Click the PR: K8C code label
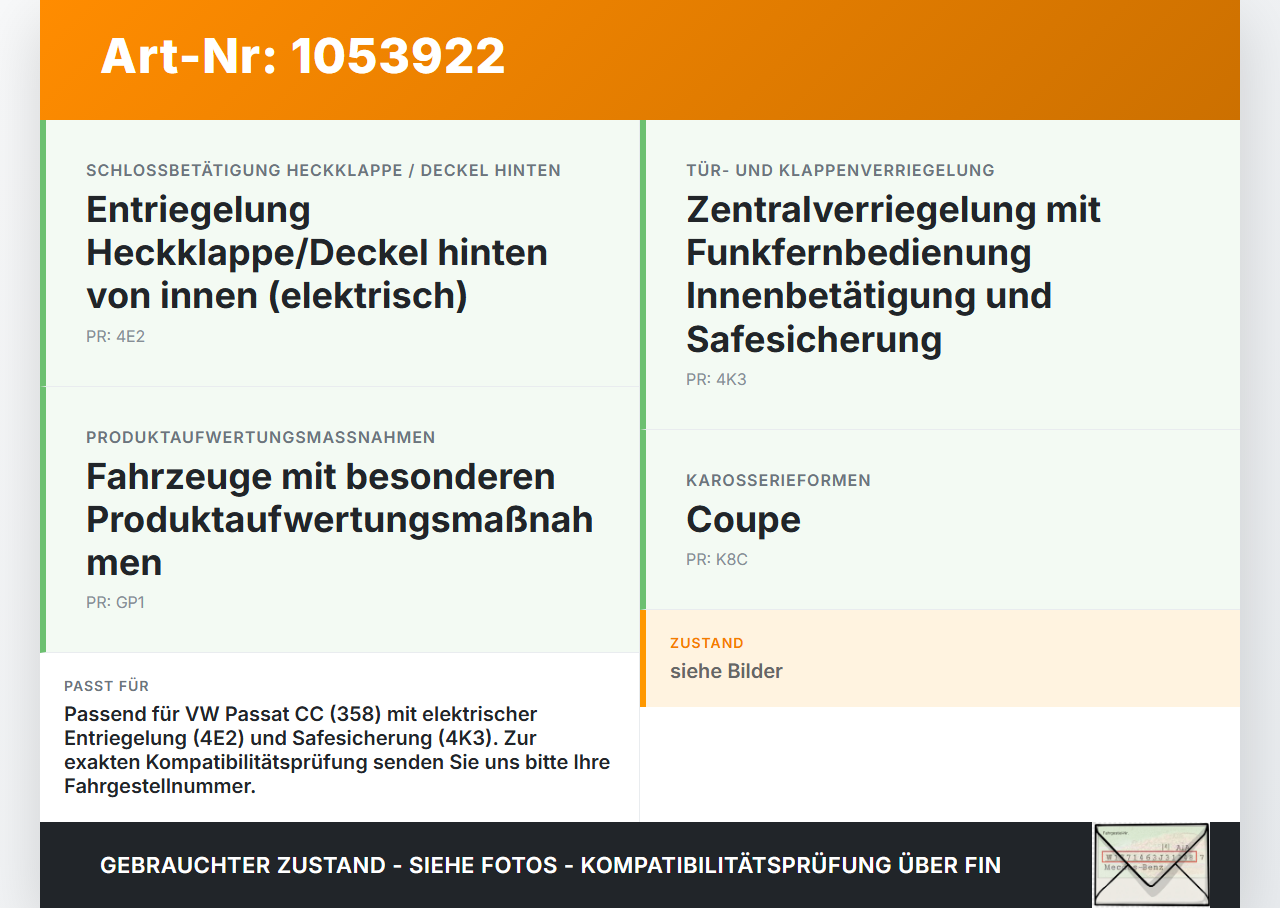This screenshot has width=1280, height=909. [716, 560]
